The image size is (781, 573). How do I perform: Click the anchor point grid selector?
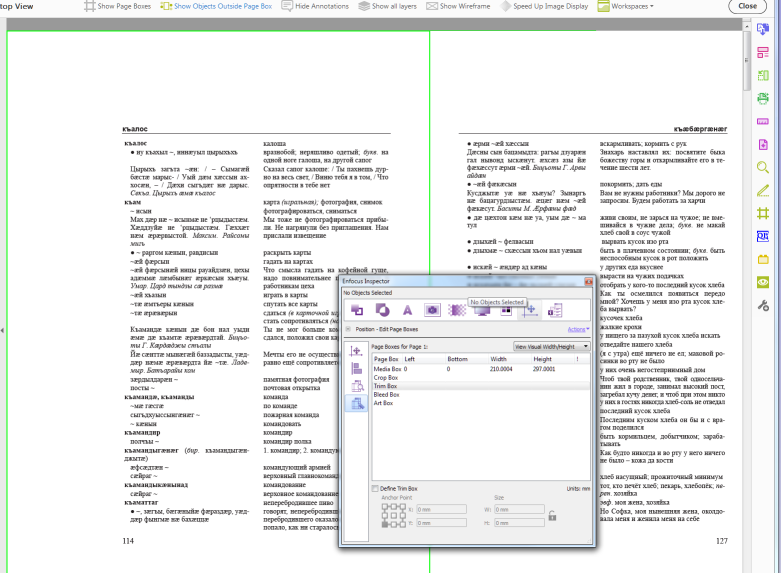coord(393,515)
